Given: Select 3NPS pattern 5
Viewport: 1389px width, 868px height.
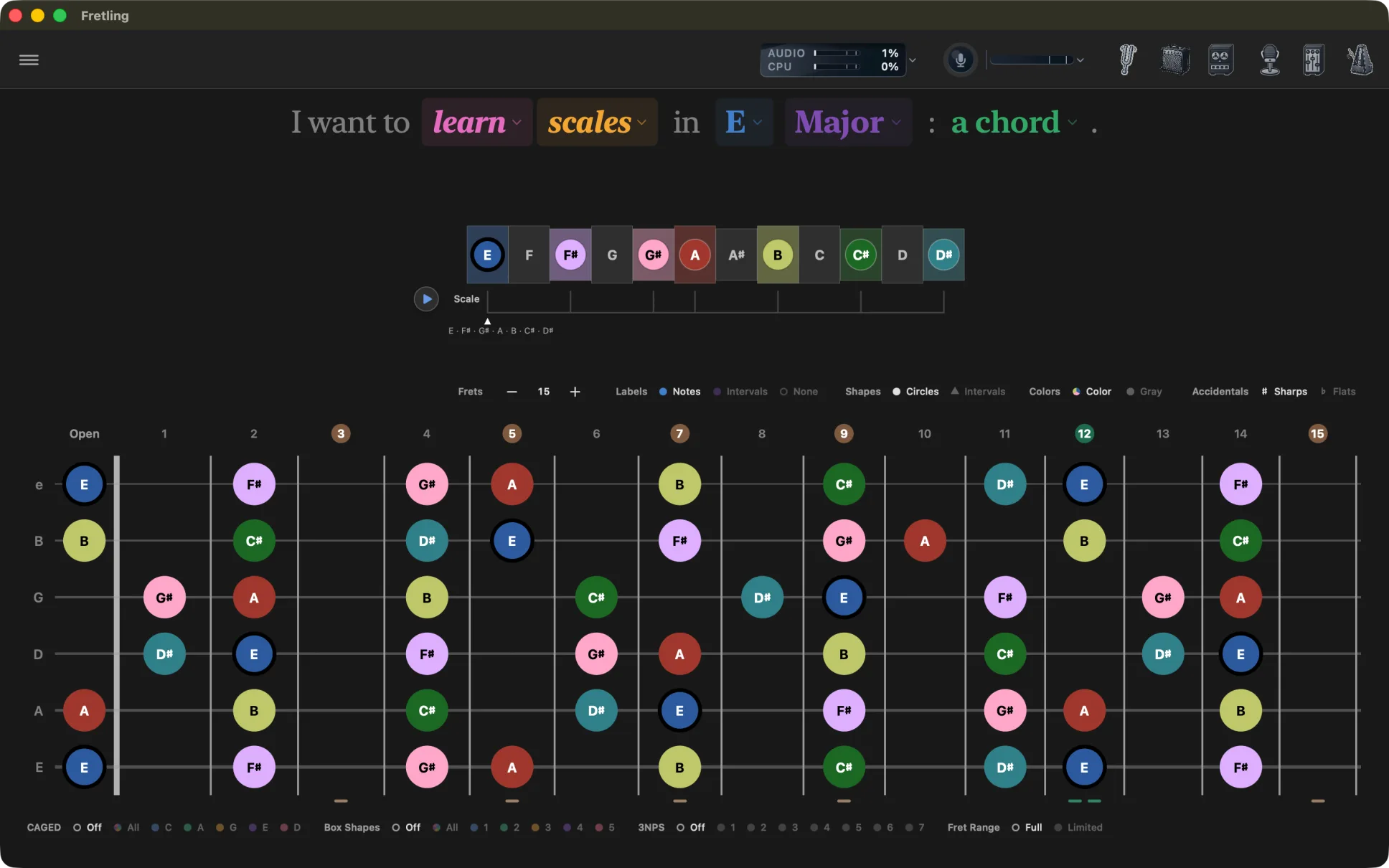Looking at the screenshot, I should click(851, 827).
